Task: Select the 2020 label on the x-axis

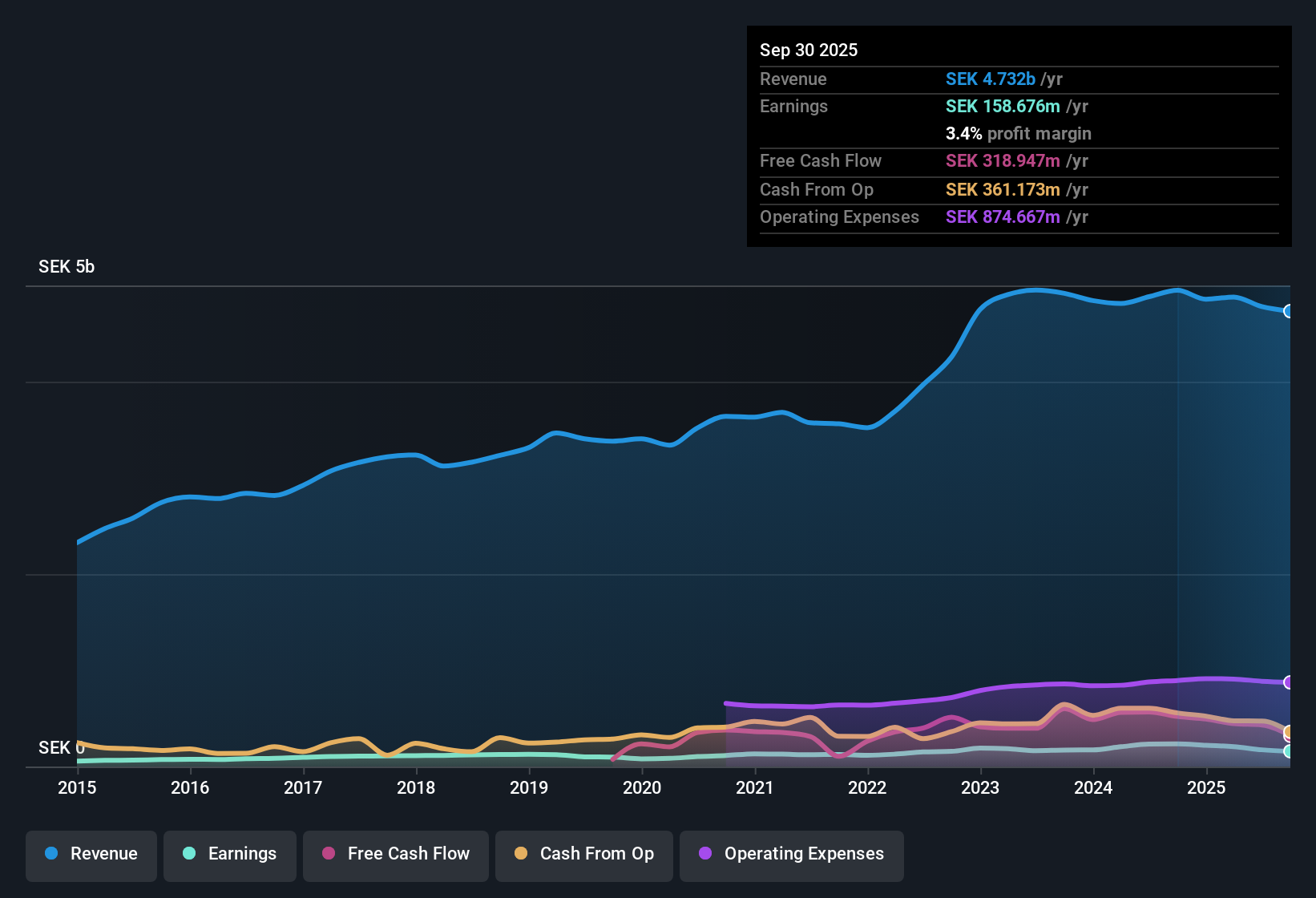Action: coord(641,788)
